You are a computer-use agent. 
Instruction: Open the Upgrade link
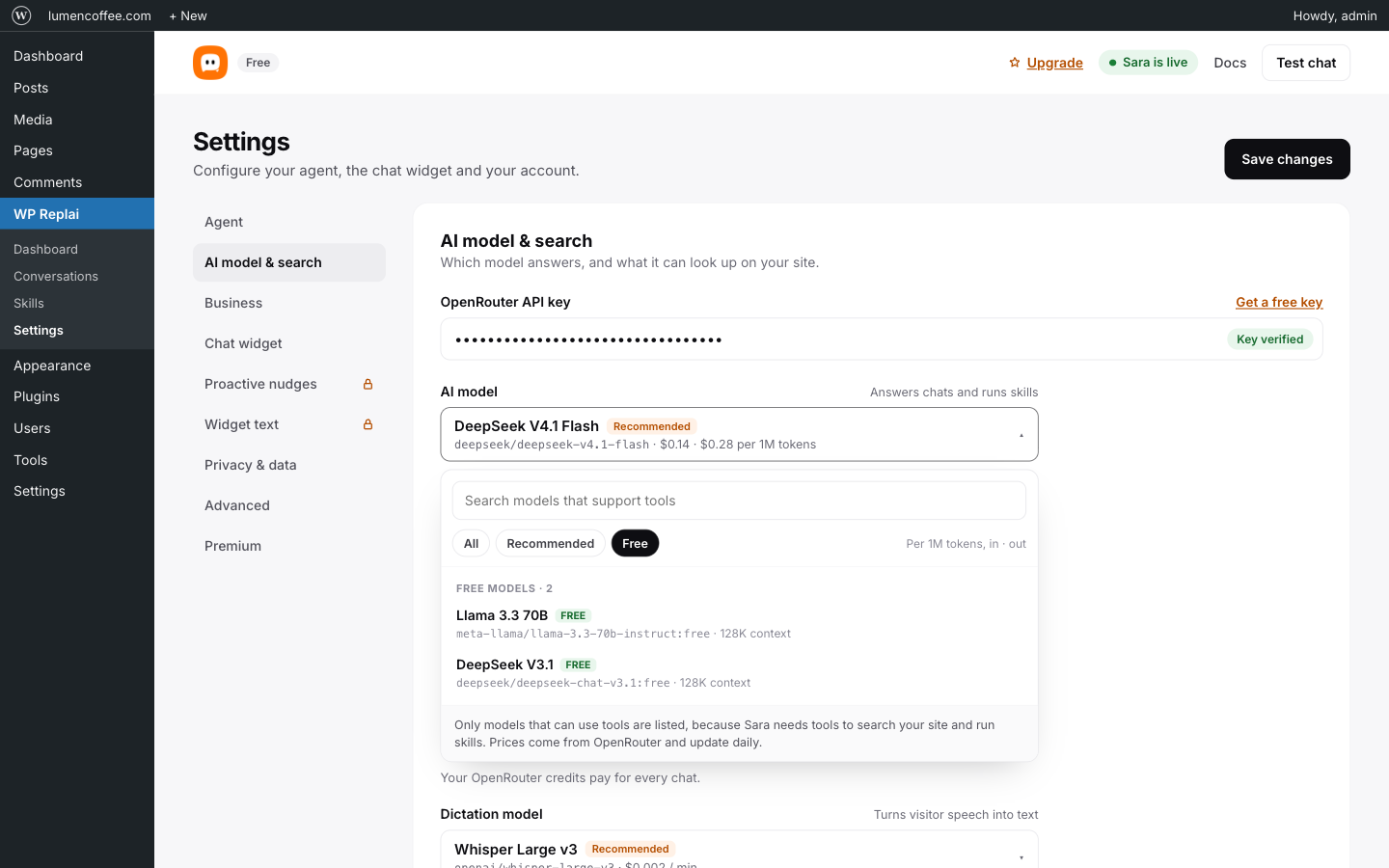[x=1054, y=63]
